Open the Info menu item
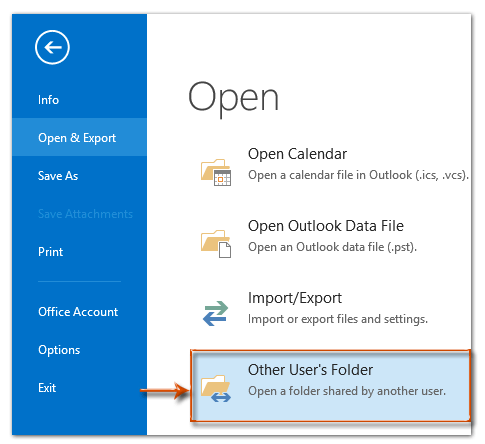Image resolution: width=485 pixels, height=444 pixels. click(48, 100)
